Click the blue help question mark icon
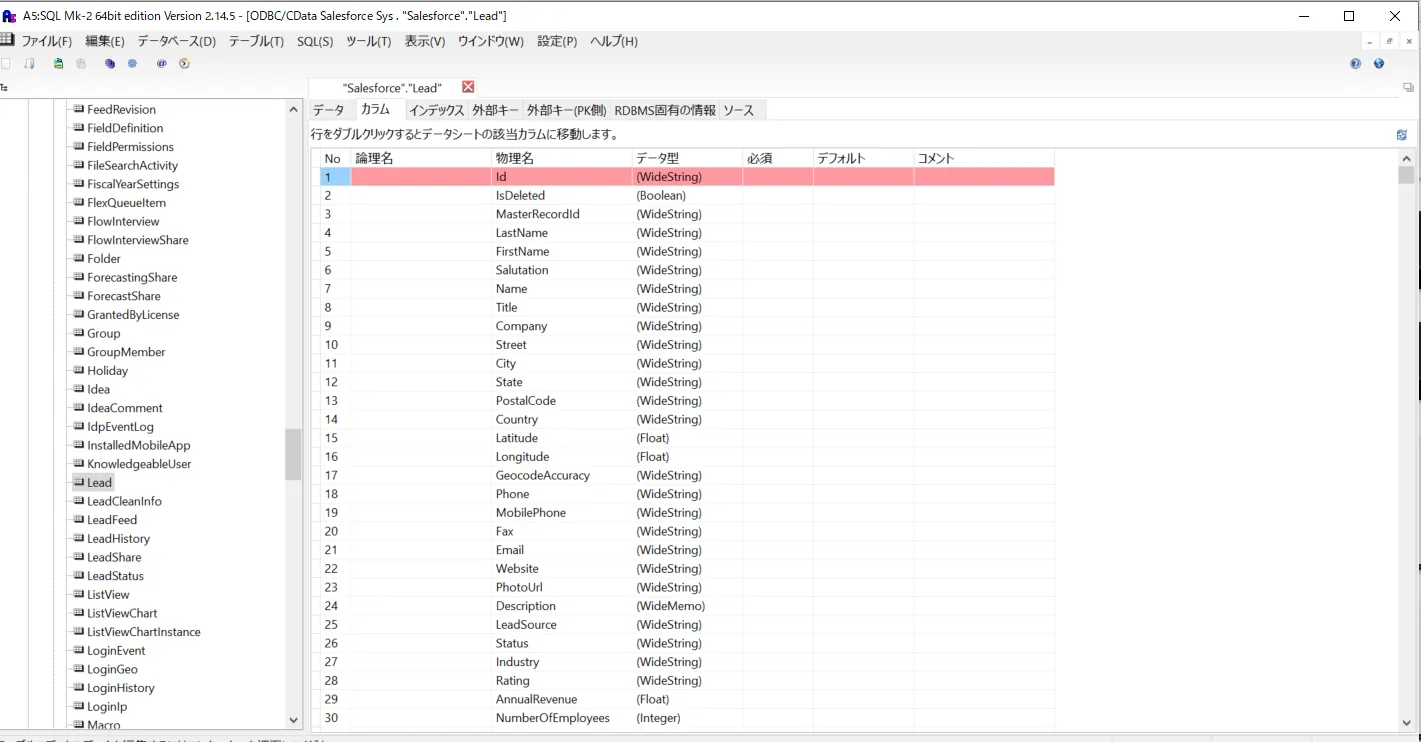This screenshot has height=742, width=1421. pos(1356,63)
